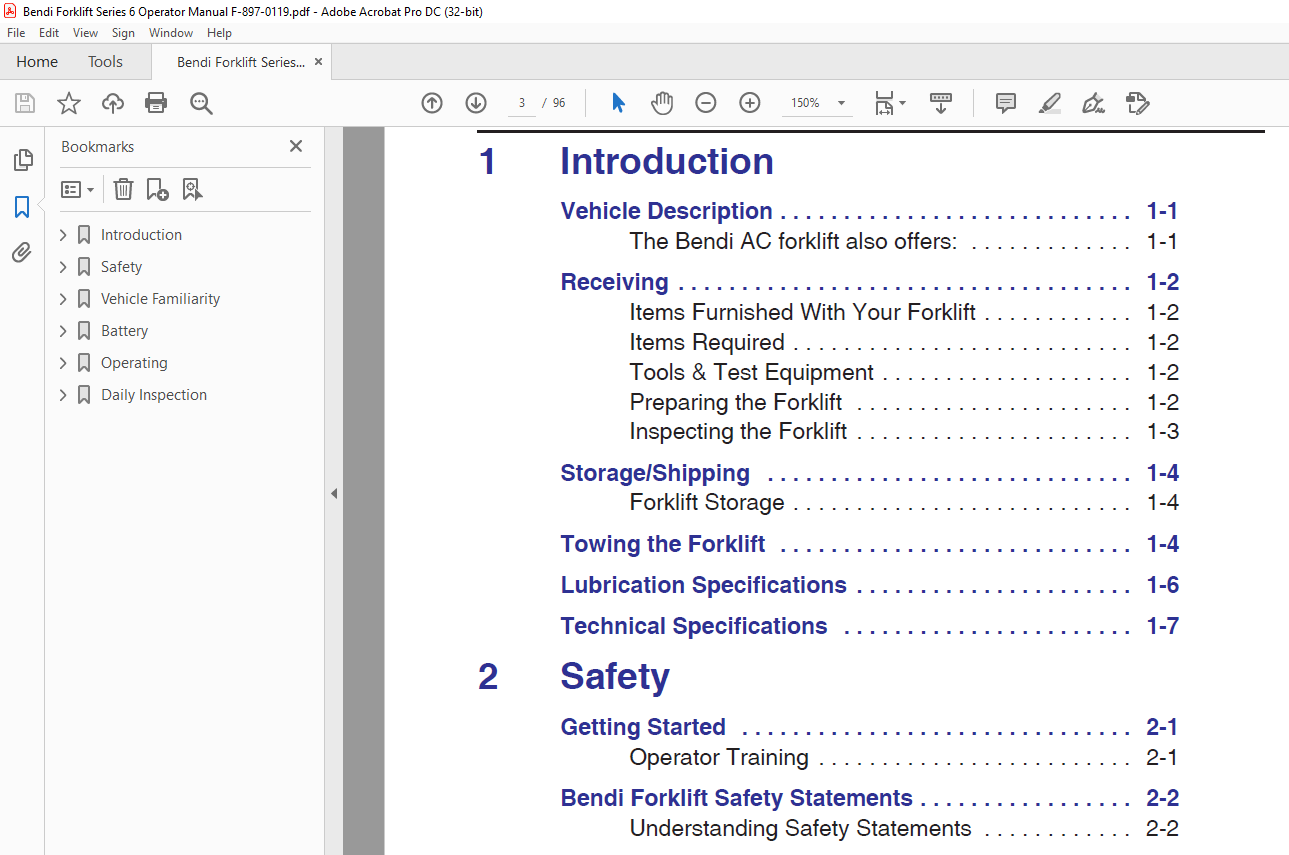
Task: Select the Safety bookmark entry
Action: 121,267
